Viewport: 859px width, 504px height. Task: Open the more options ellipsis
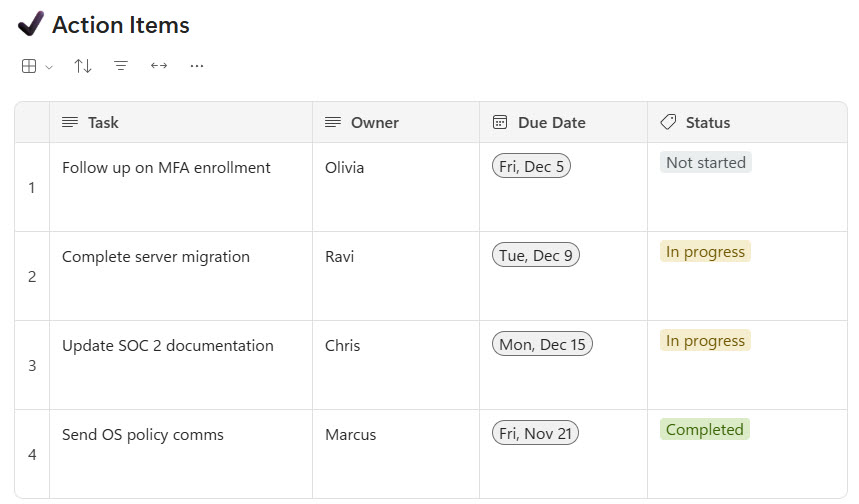coord(197,66)
